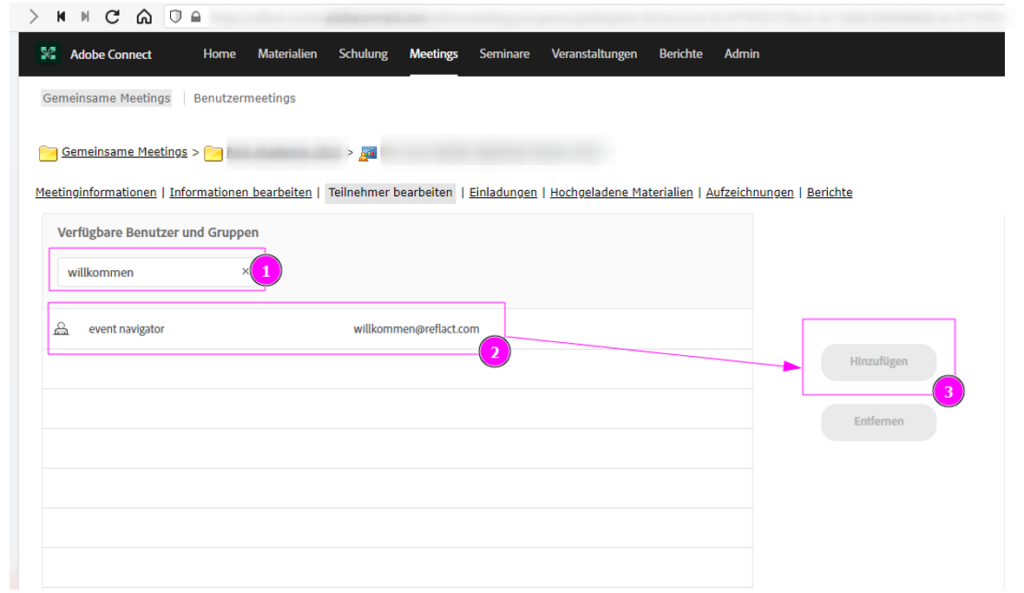
Task: Switch to Benutzermeetings tab
Action: coord(244,98)
